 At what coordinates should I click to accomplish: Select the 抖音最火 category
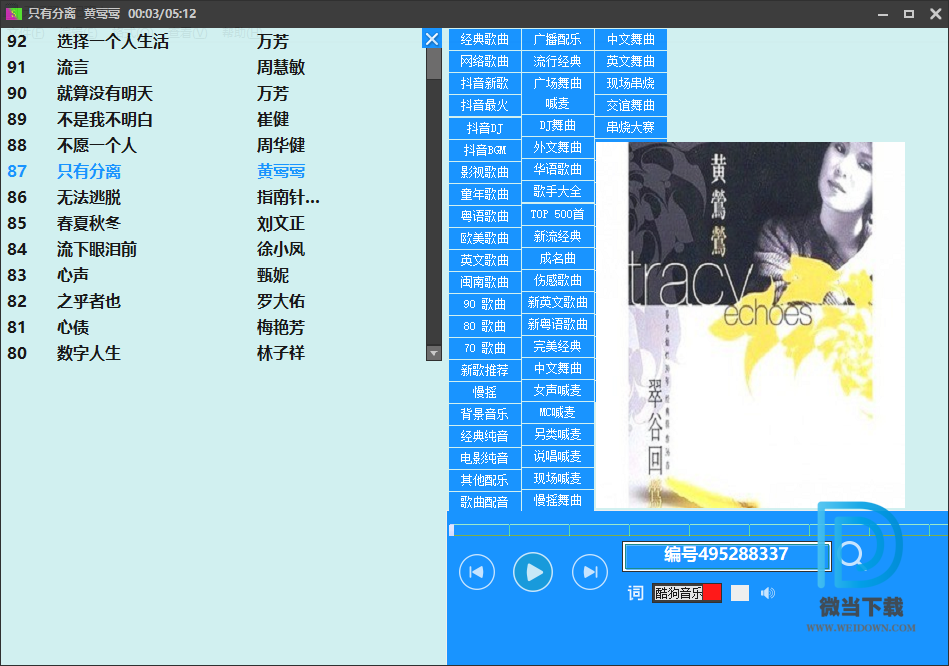pos(485,105)
